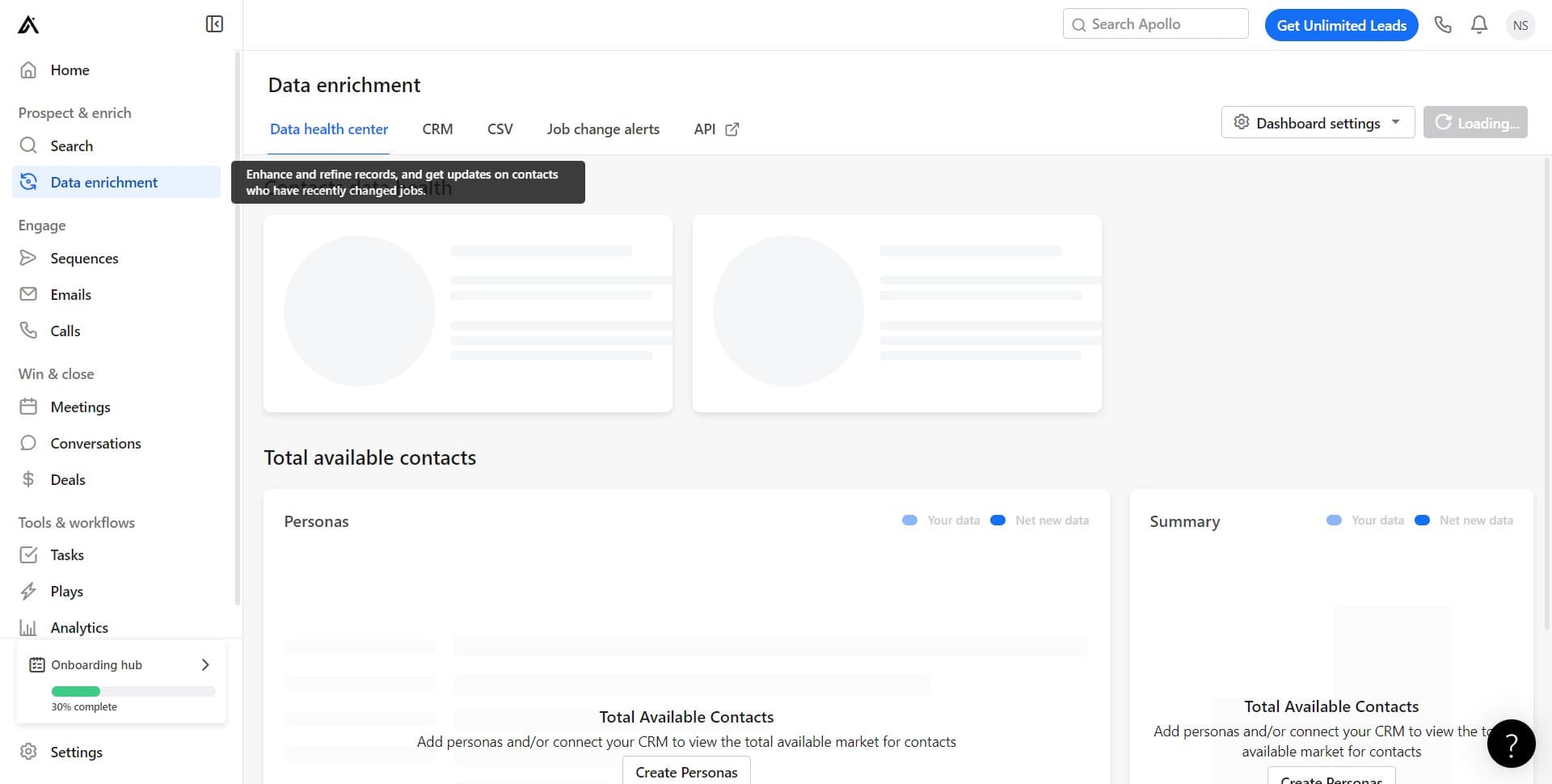Screen dimensions: 1552x784
Task: Select Analytics in the sidebar
Action: (78, 627)
